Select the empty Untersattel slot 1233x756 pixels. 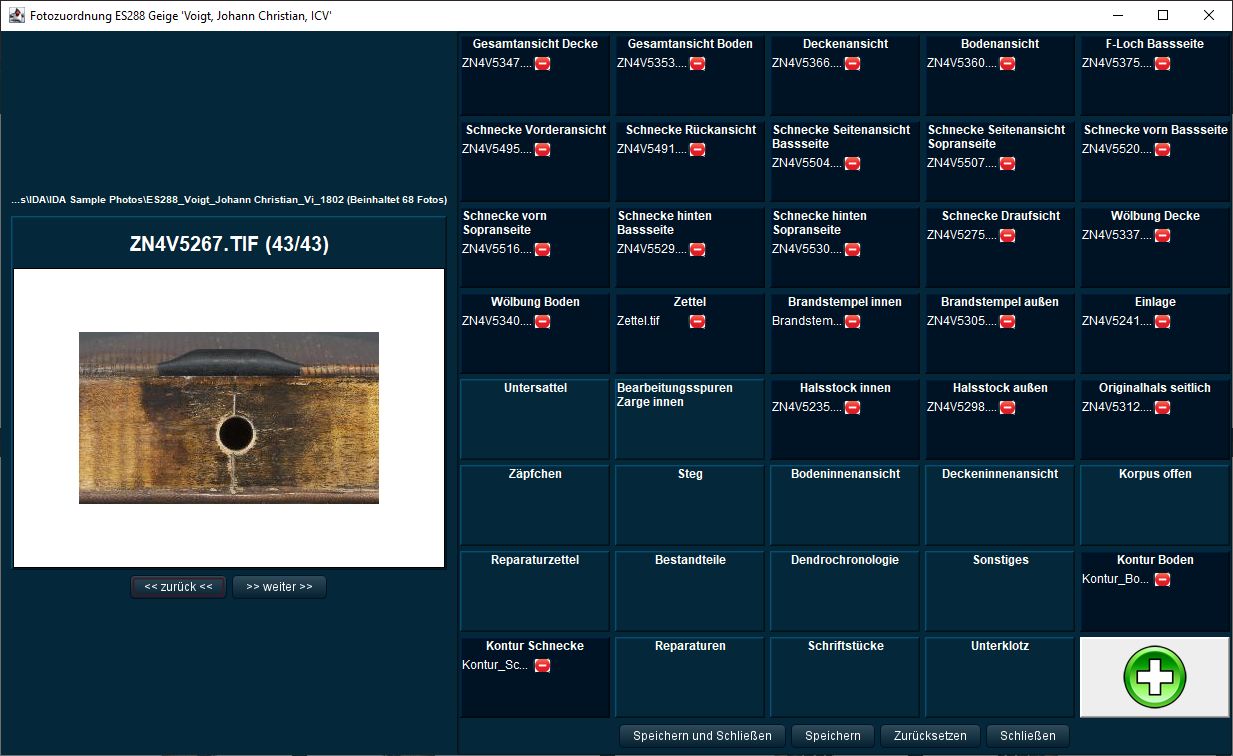point(535,418)
